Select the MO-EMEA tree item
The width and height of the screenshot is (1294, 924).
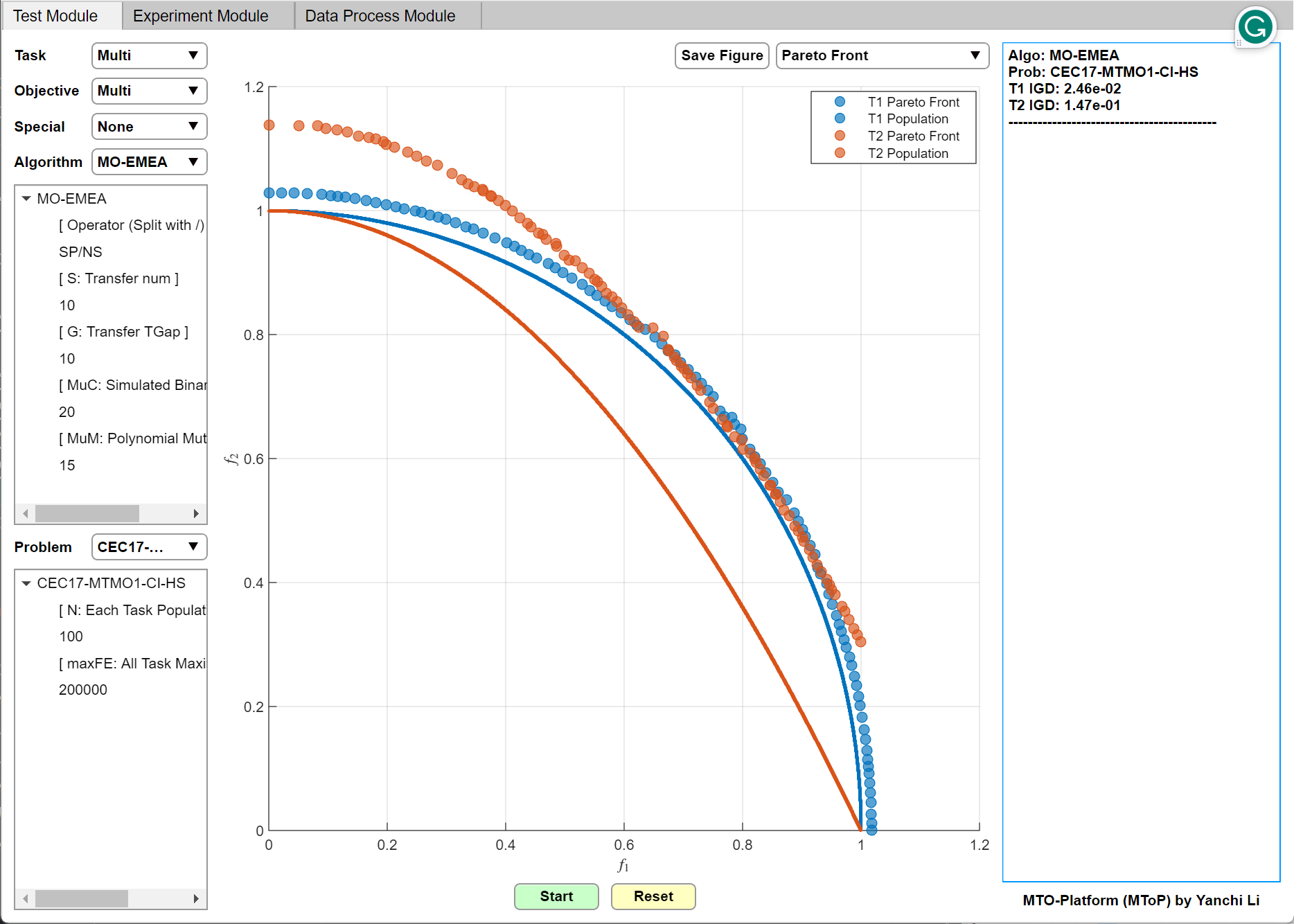coord(72,199)
